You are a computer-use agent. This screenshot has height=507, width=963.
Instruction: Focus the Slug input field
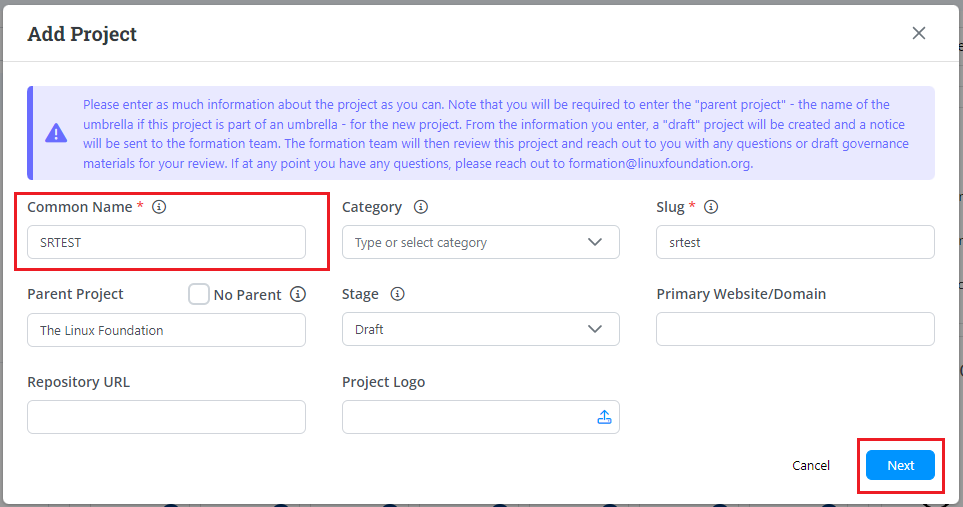(x=795, y=242)
